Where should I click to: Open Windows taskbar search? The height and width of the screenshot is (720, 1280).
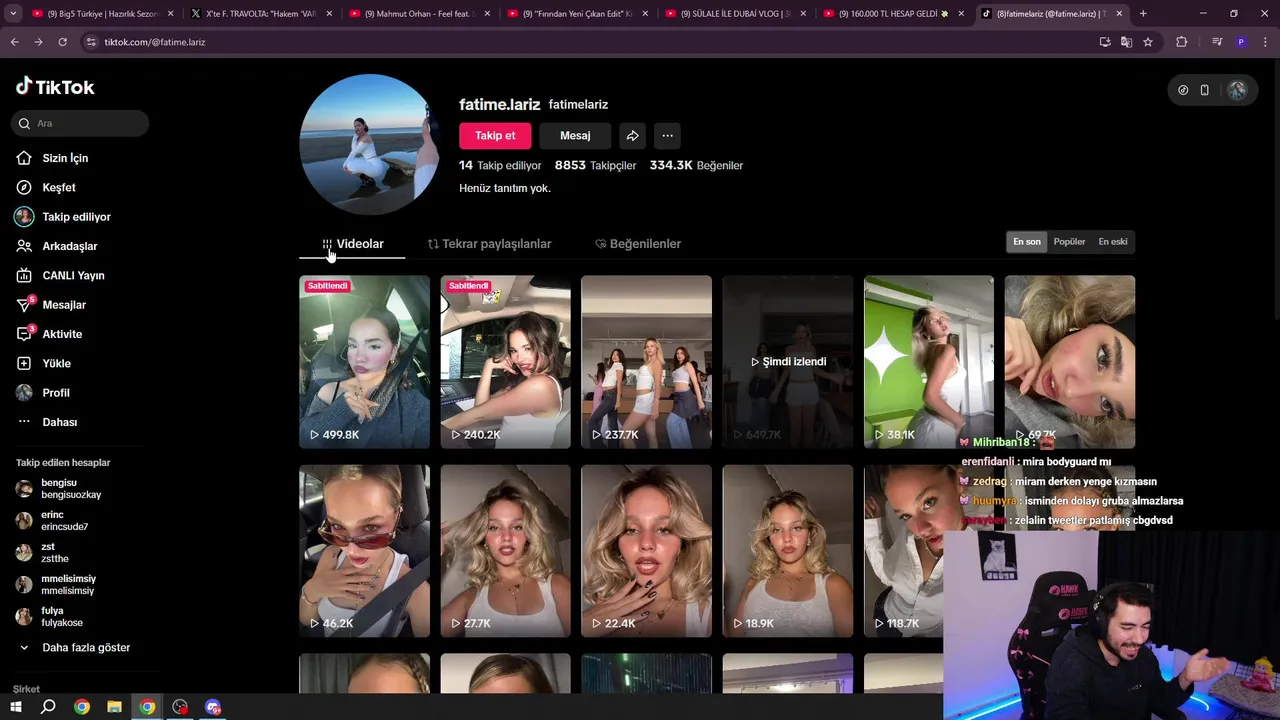pyautogui.click(x=48, y=707)
